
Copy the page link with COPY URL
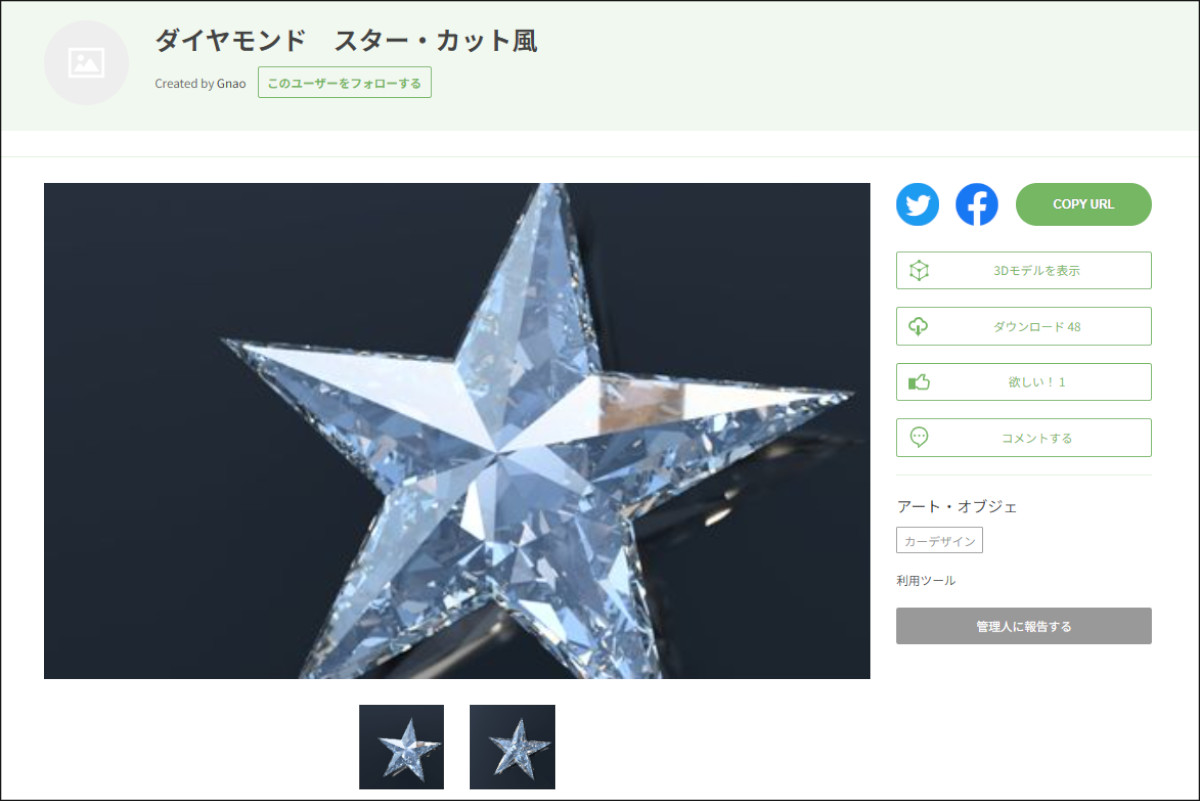[x=1084, y=204]
